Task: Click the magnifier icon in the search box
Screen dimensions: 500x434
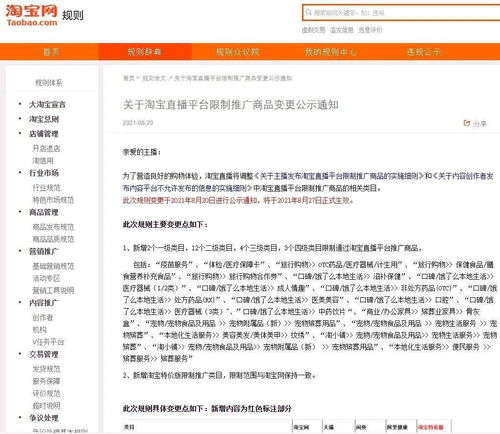Action: (309, 12)
